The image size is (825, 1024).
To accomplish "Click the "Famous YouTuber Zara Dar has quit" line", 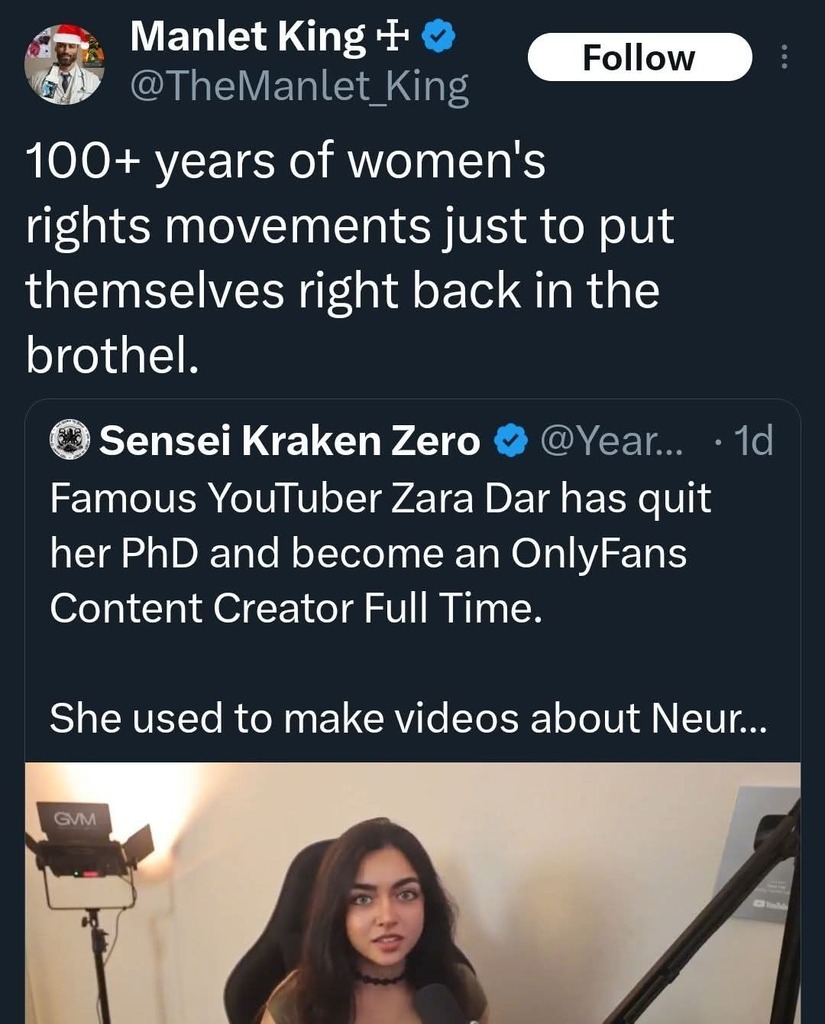I will pyautogui.click(x=380, y=498).
